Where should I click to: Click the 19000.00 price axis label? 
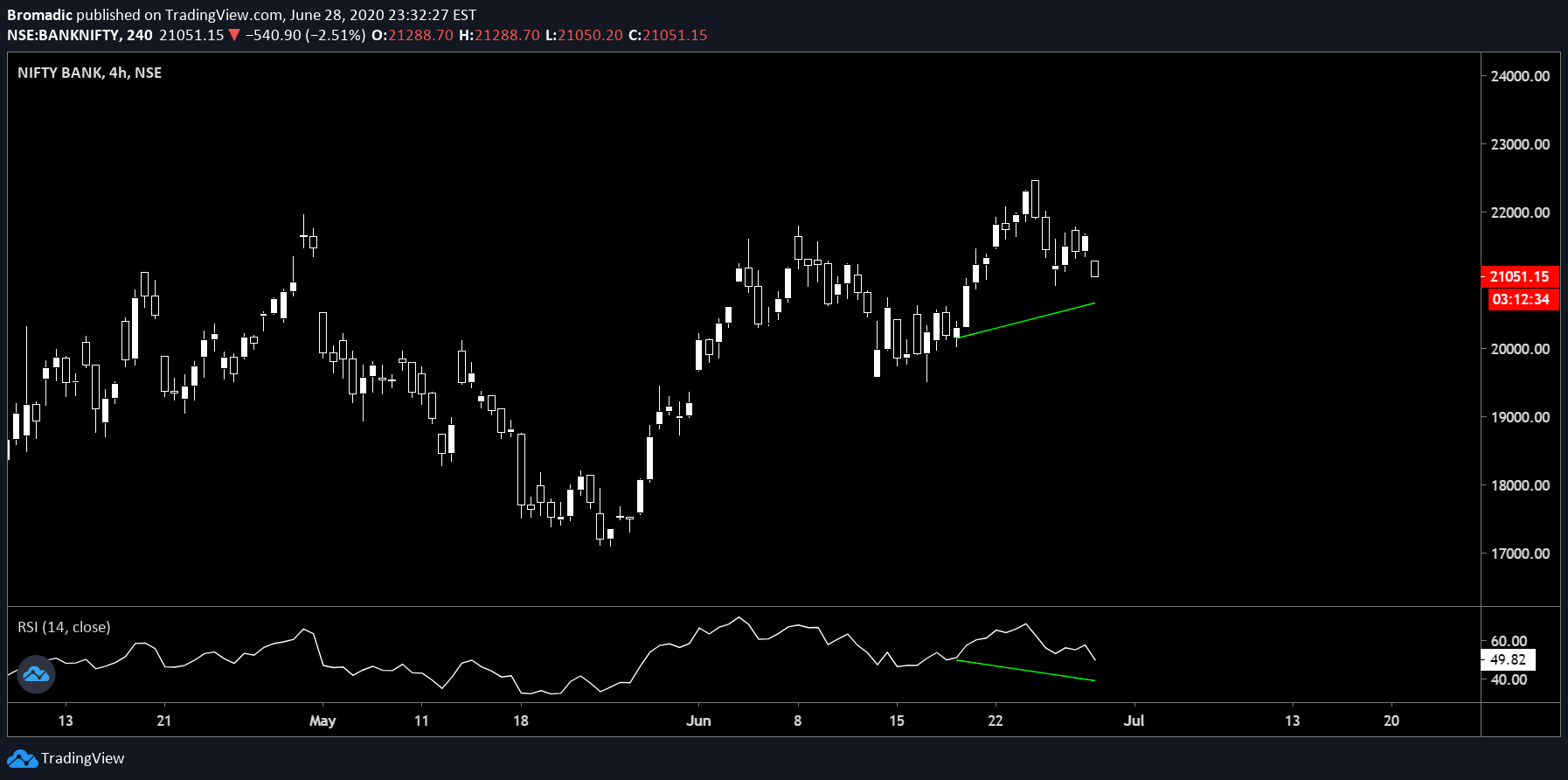tap(1520, 417)
